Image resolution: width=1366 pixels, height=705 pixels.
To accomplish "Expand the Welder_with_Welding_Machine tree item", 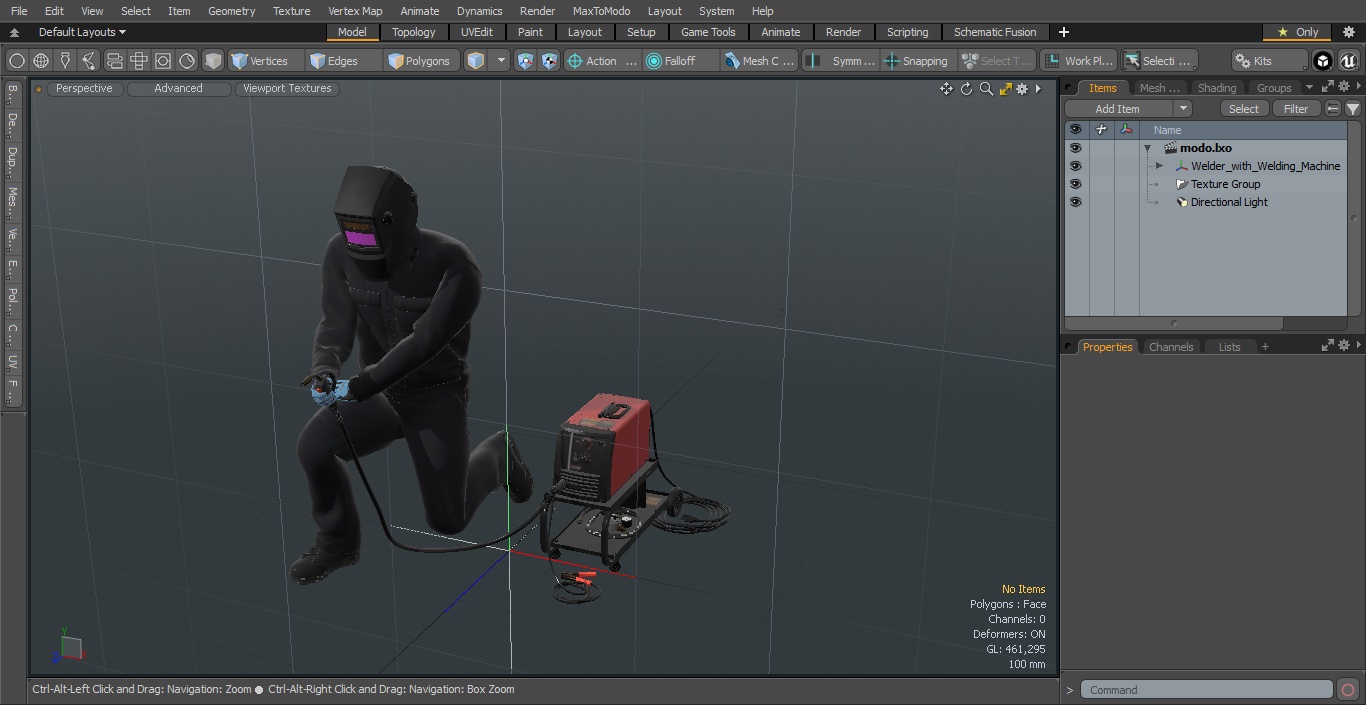I will click(x=1159, y=166).
